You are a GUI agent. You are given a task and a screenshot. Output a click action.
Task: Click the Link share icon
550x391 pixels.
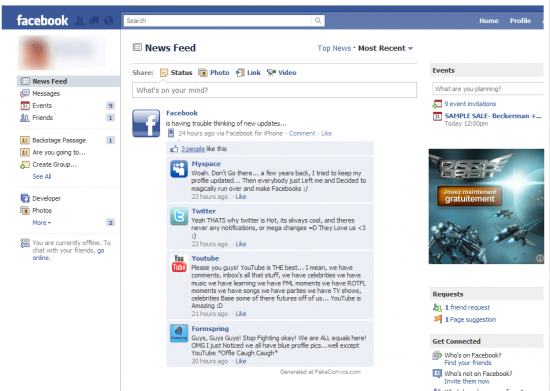coord(240,73)
